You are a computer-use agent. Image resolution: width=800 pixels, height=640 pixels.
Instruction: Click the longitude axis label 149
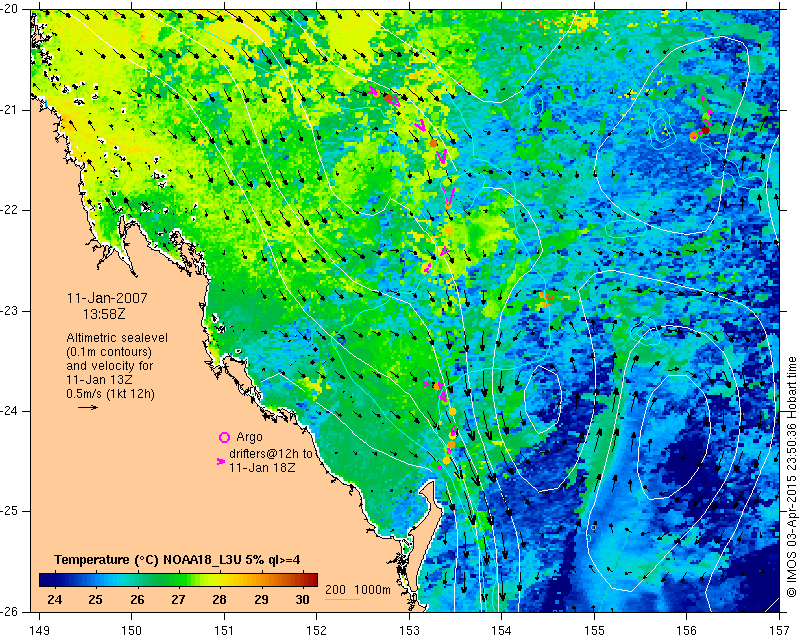pos(39,631)
